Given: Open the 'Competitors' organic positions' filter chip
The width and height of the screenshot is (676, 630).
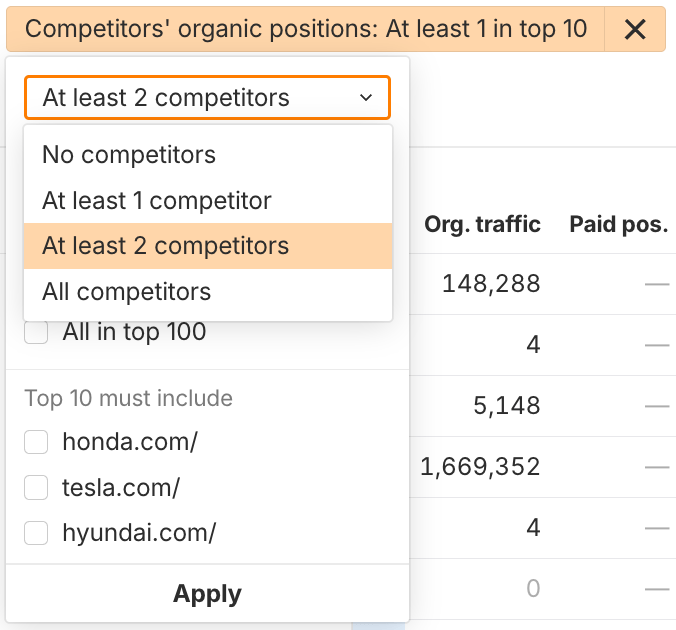Looking at the screenshot, I should [x=306, y=30].
